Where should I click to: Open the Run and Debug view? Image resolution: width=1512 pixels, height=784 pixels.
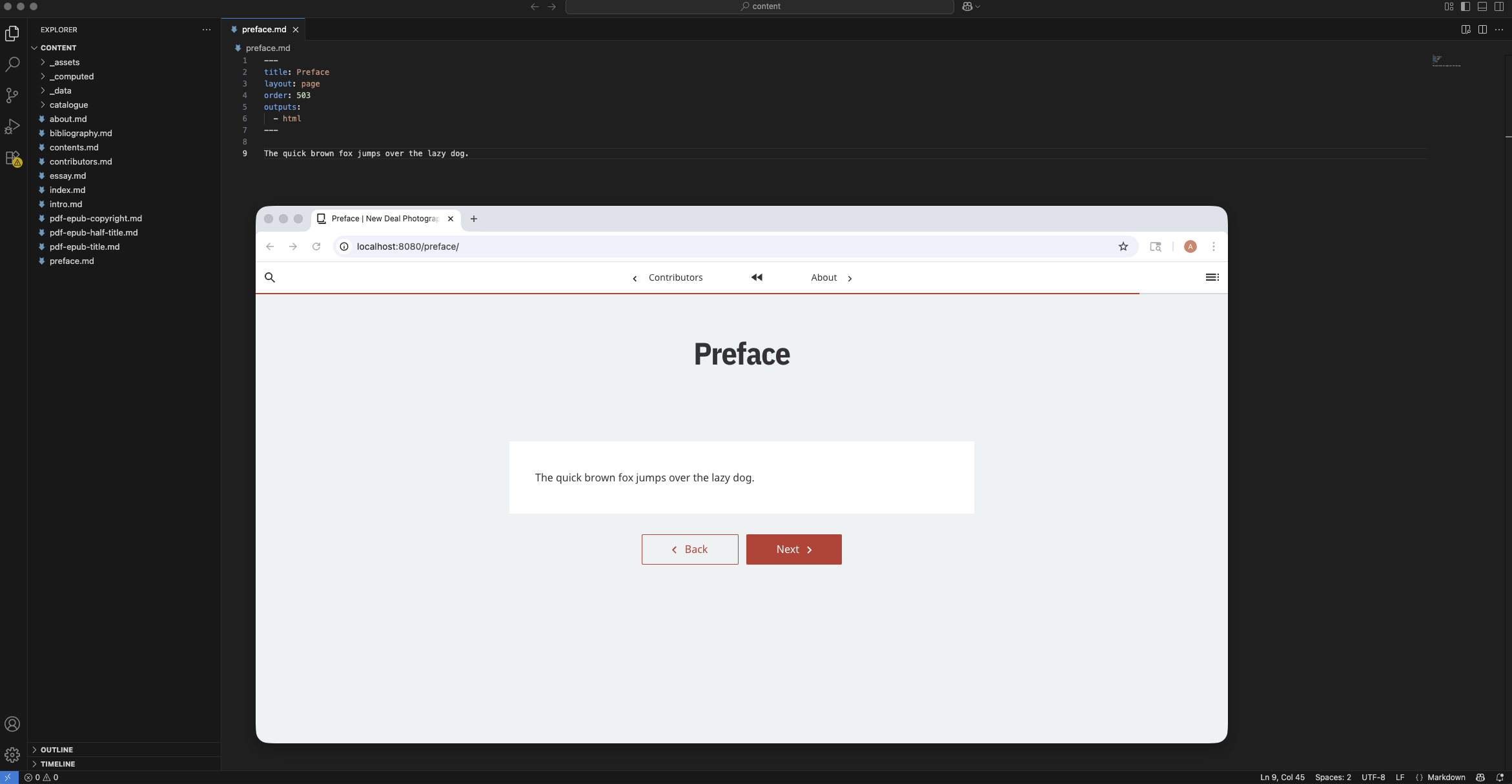point(12,126)
